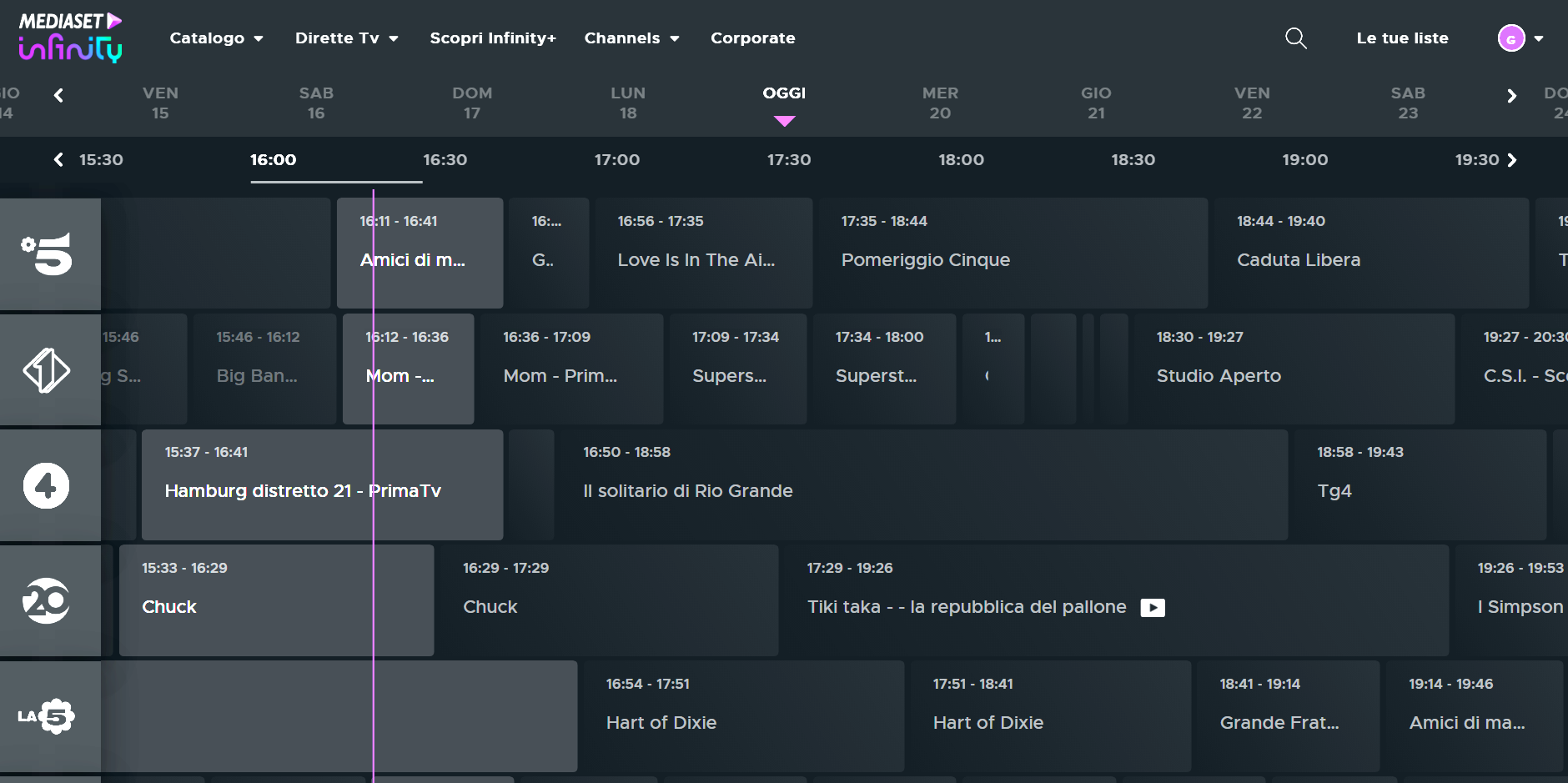This screenshot has width=1568, height=783.
Task: Switch to the MER 20 day tab
Action: [x=940, y=103]
